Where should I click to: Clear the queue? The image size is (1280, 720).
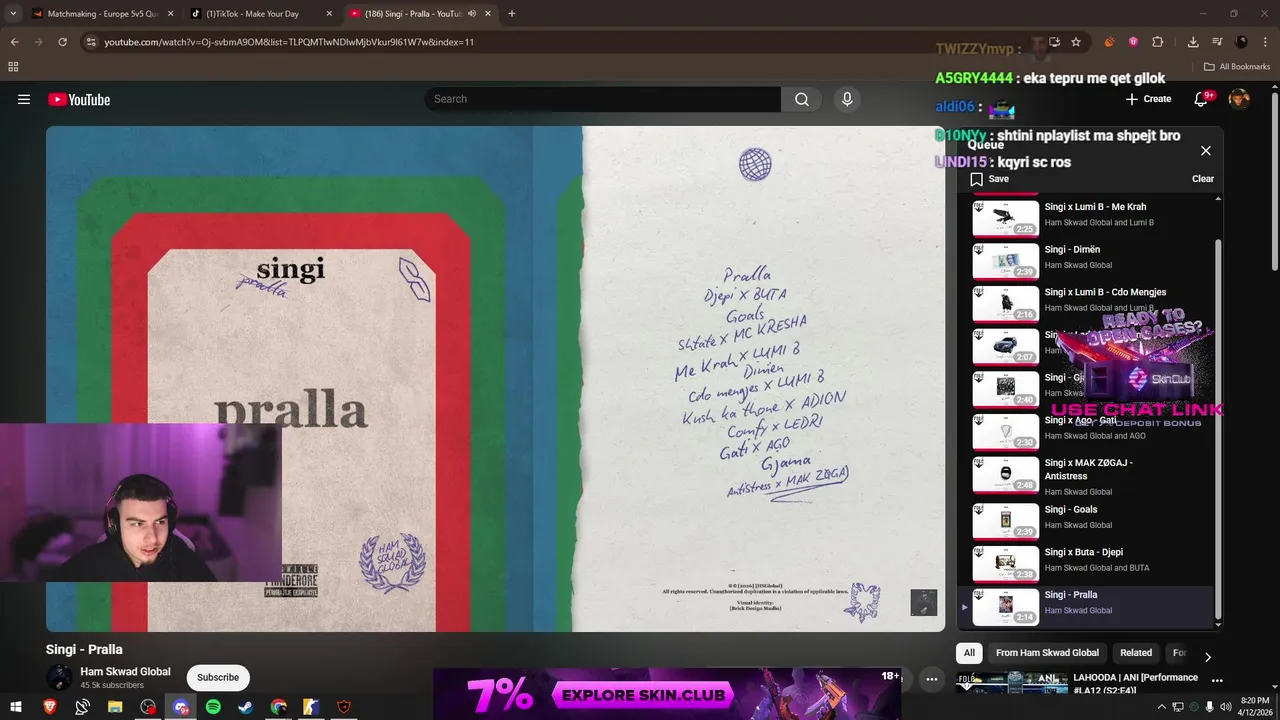(1202, 179)
